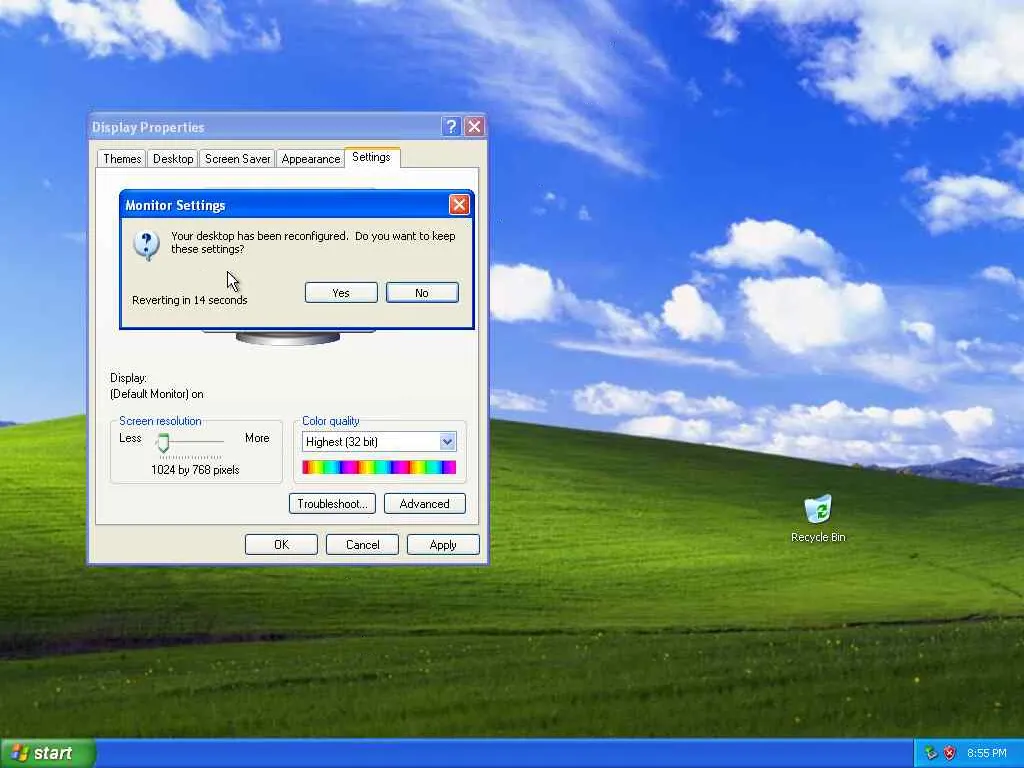Click the question mark icon in Monitor Settings
The image size is (1024, 768).
point(146,246)
